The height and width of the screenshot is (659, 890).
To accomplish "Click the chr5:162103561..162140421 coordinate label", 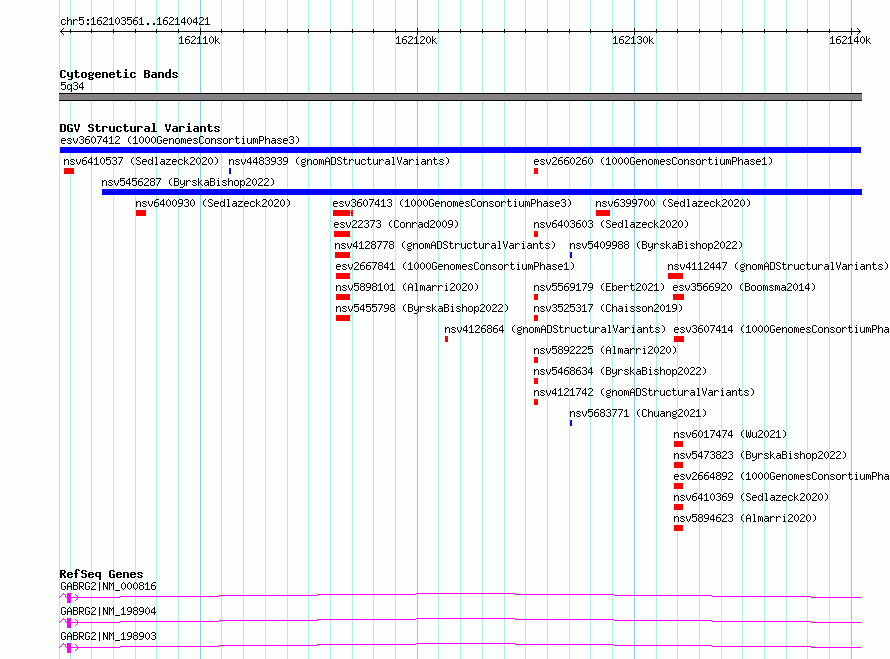I will [135, 22].
